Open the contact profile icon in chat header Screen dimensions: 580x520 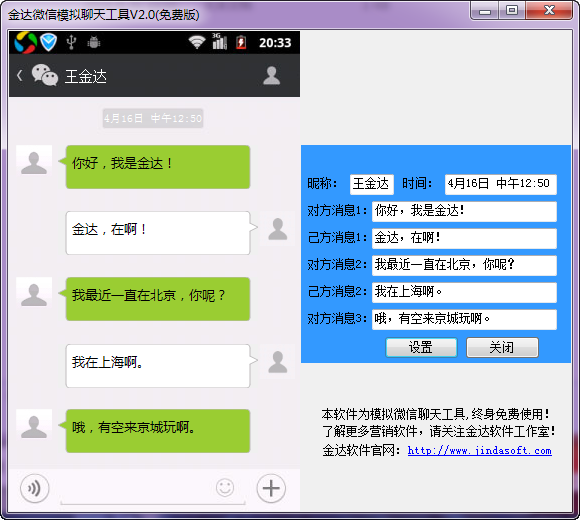click(272, 75)
